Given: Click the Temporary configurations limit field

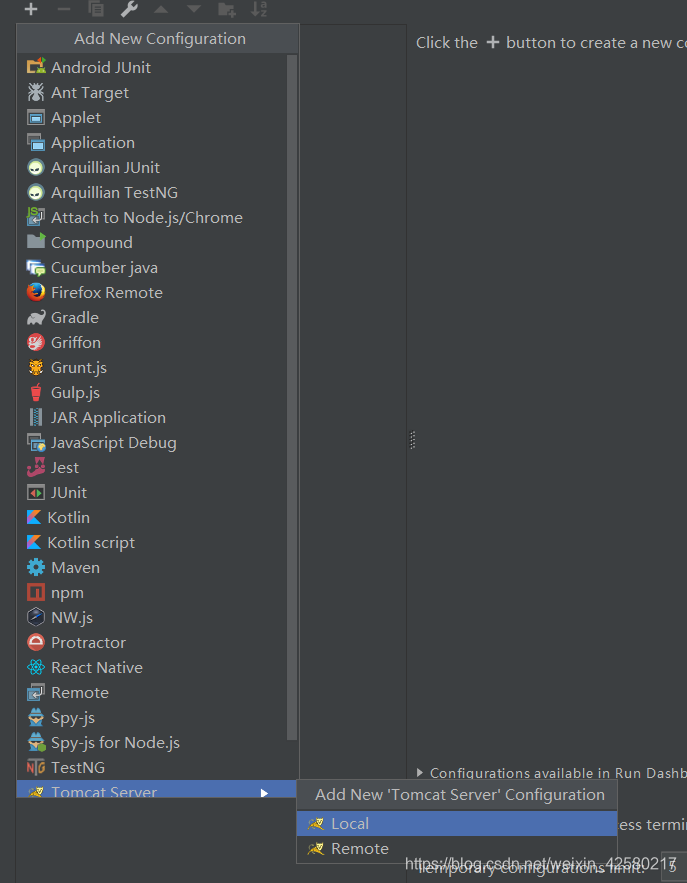Looking at the screenshot, I should pyautogui.click(x=674, y=866).
